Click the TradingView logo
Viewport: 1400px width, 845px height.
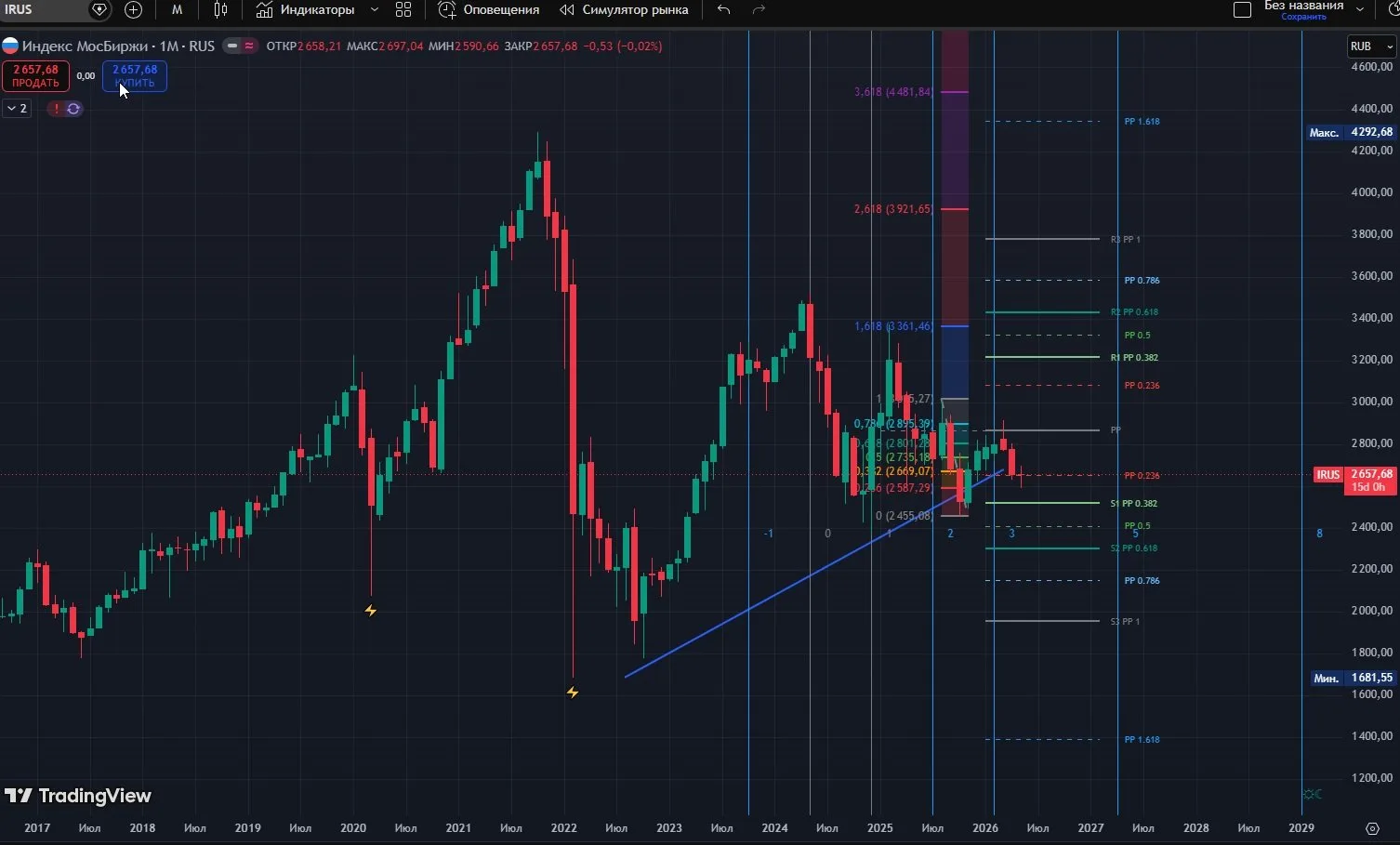point(78,796)
